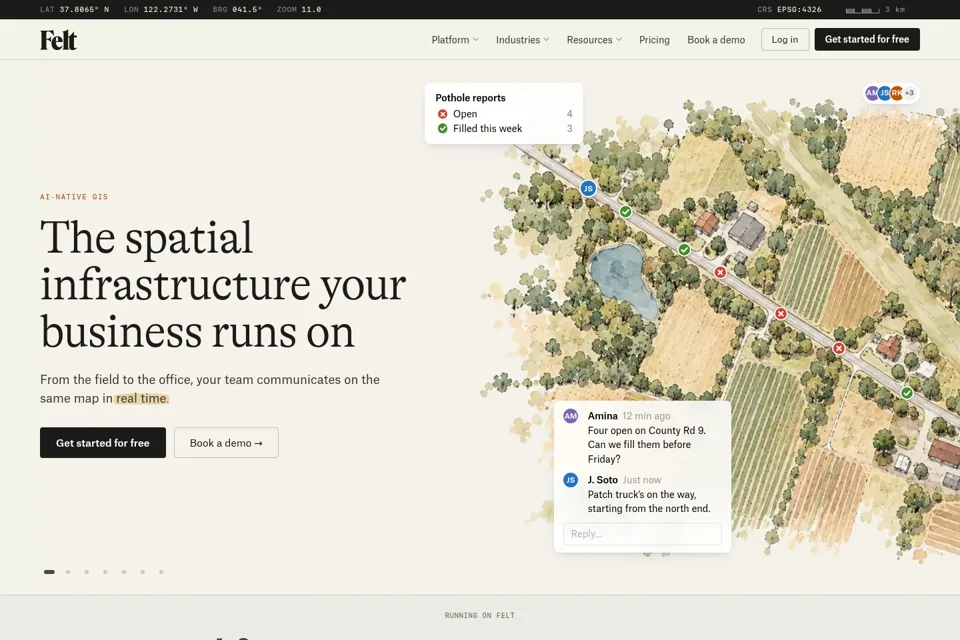Click the green Filled this week icon
This screenshot has height=640, width=960.
pos(443,129)
